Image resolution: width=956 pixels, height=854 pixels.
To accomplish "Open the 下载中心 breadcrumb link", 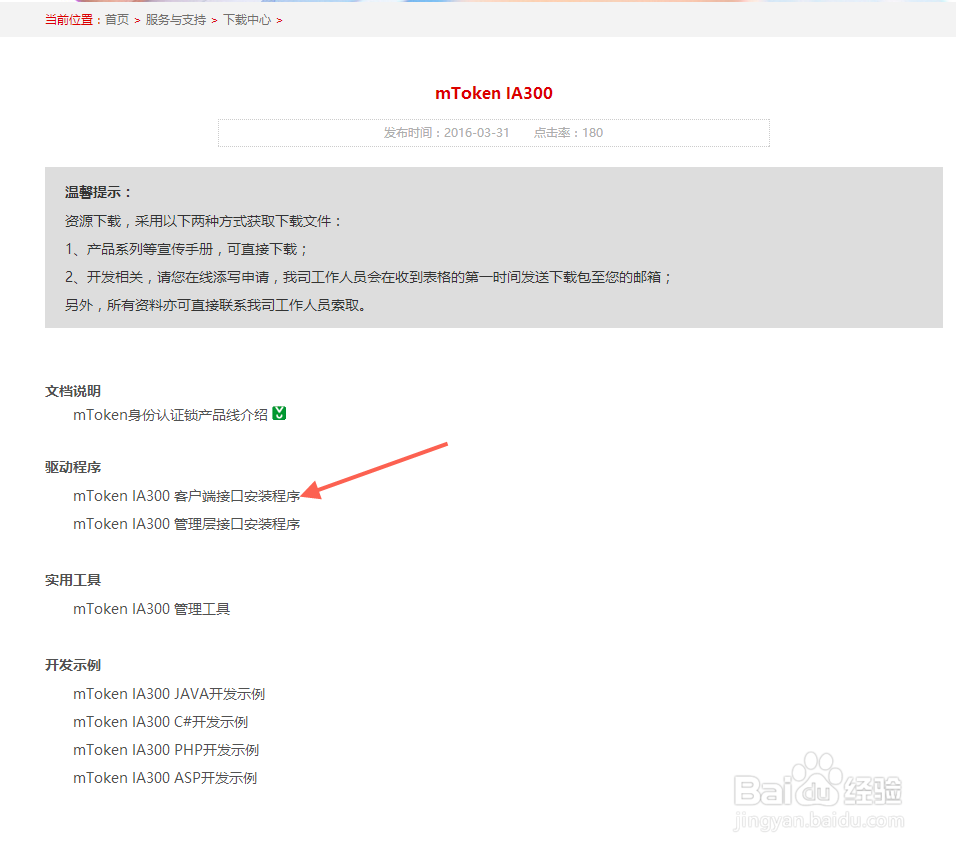I will click(247, 20).
